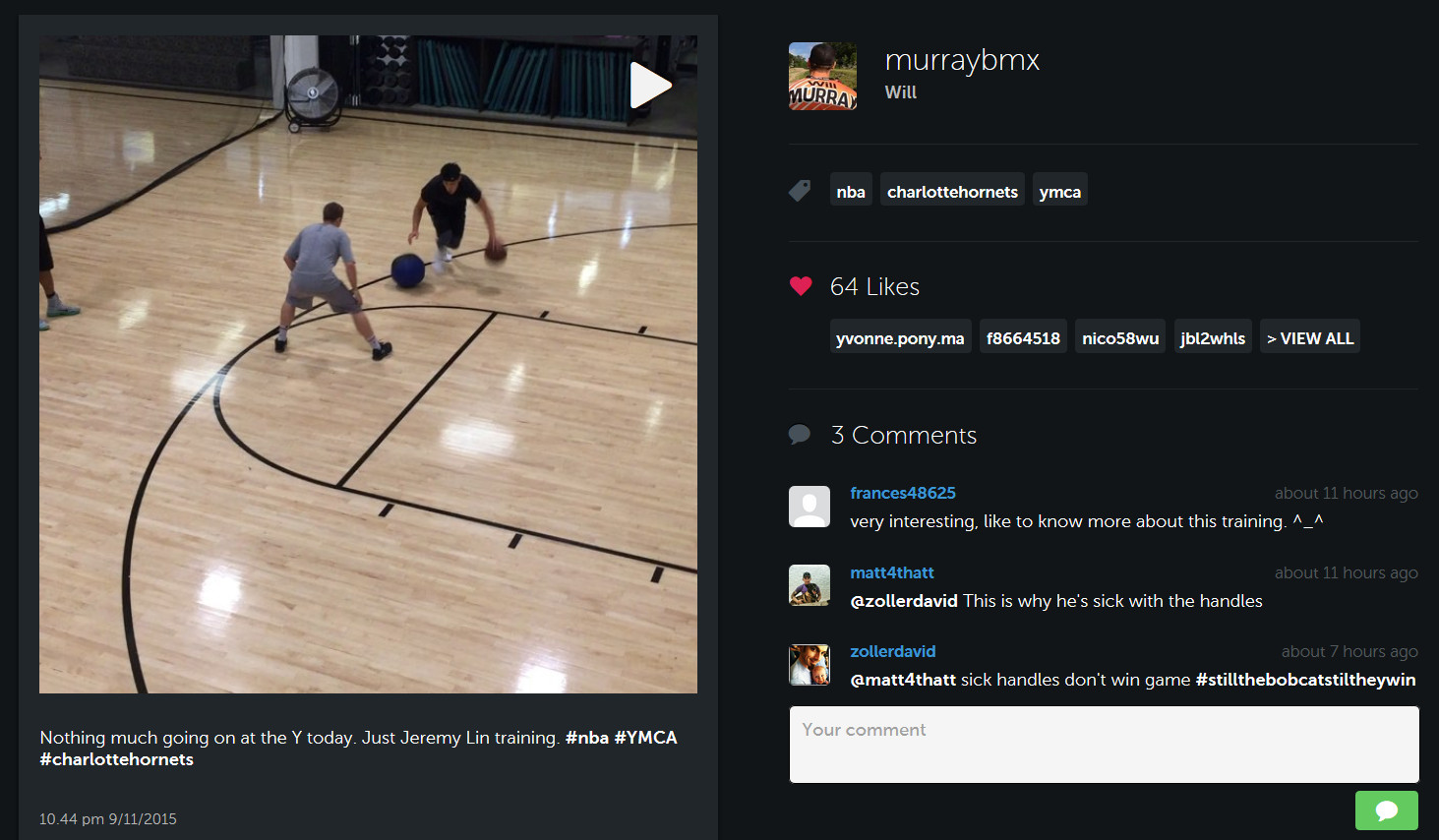Screen dimensions: 1439x840
Task: Open frances48625 default avatar
Action: (x=809, y=507)
